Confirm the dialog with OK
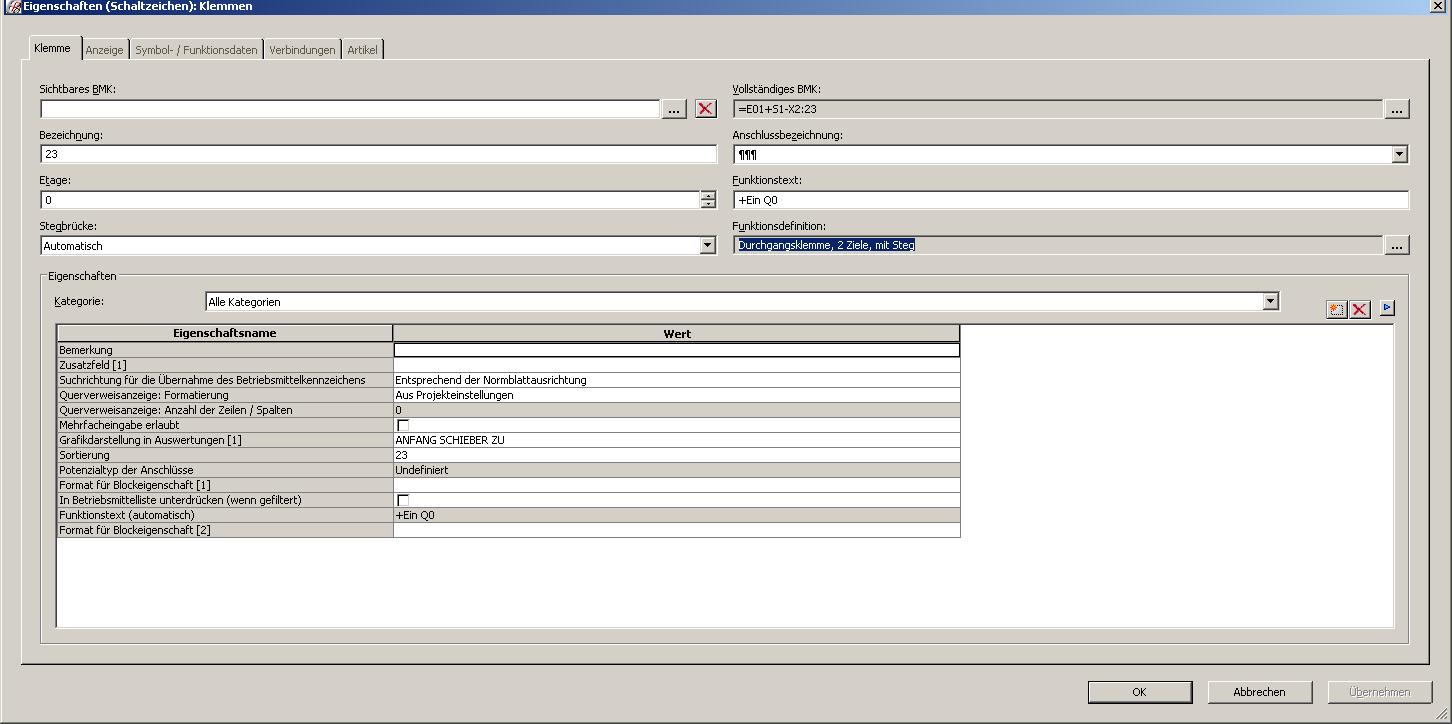Image resolution: width=1452 pixels, height=724 pixels. pos(1139,692)
